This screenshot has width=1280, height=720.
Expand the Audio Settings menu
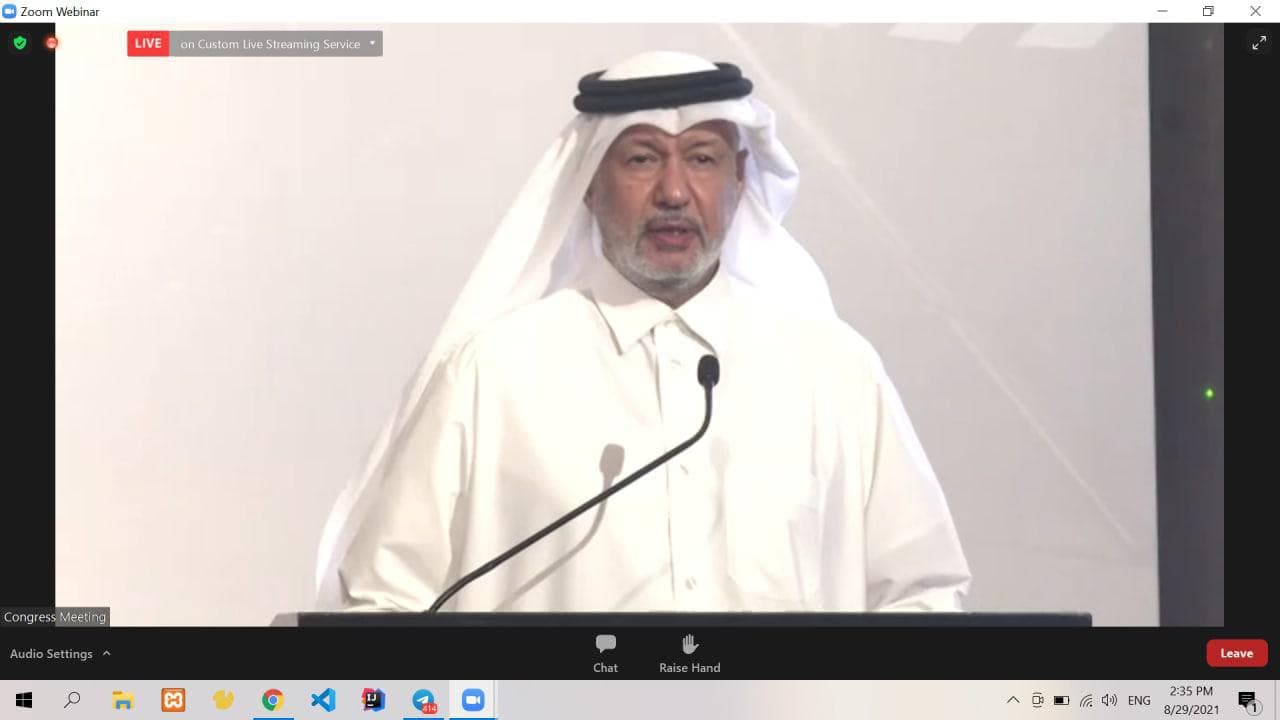(x=60, y=653)
